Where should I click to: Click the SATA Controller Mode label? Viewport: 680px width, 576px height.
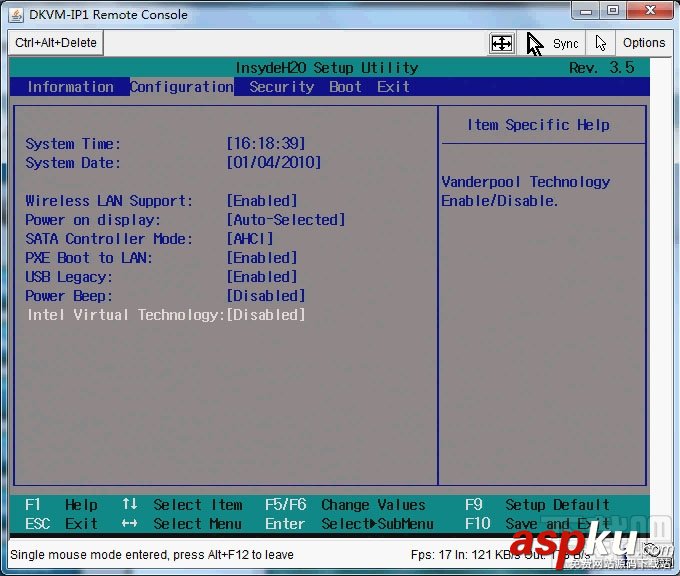pyautogui.click(x=108, y=239)
